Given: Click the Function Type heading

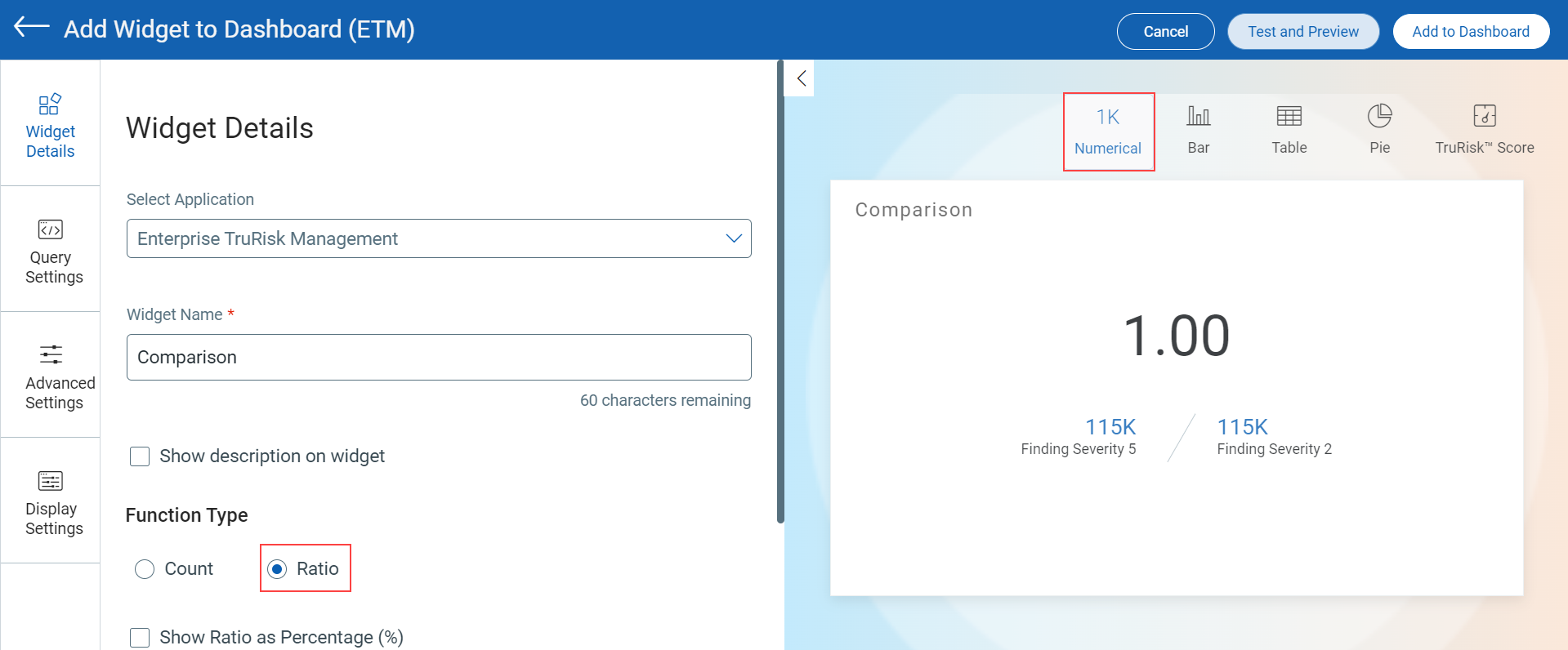Looking at the screenshot, I should [x=186, y=515].
